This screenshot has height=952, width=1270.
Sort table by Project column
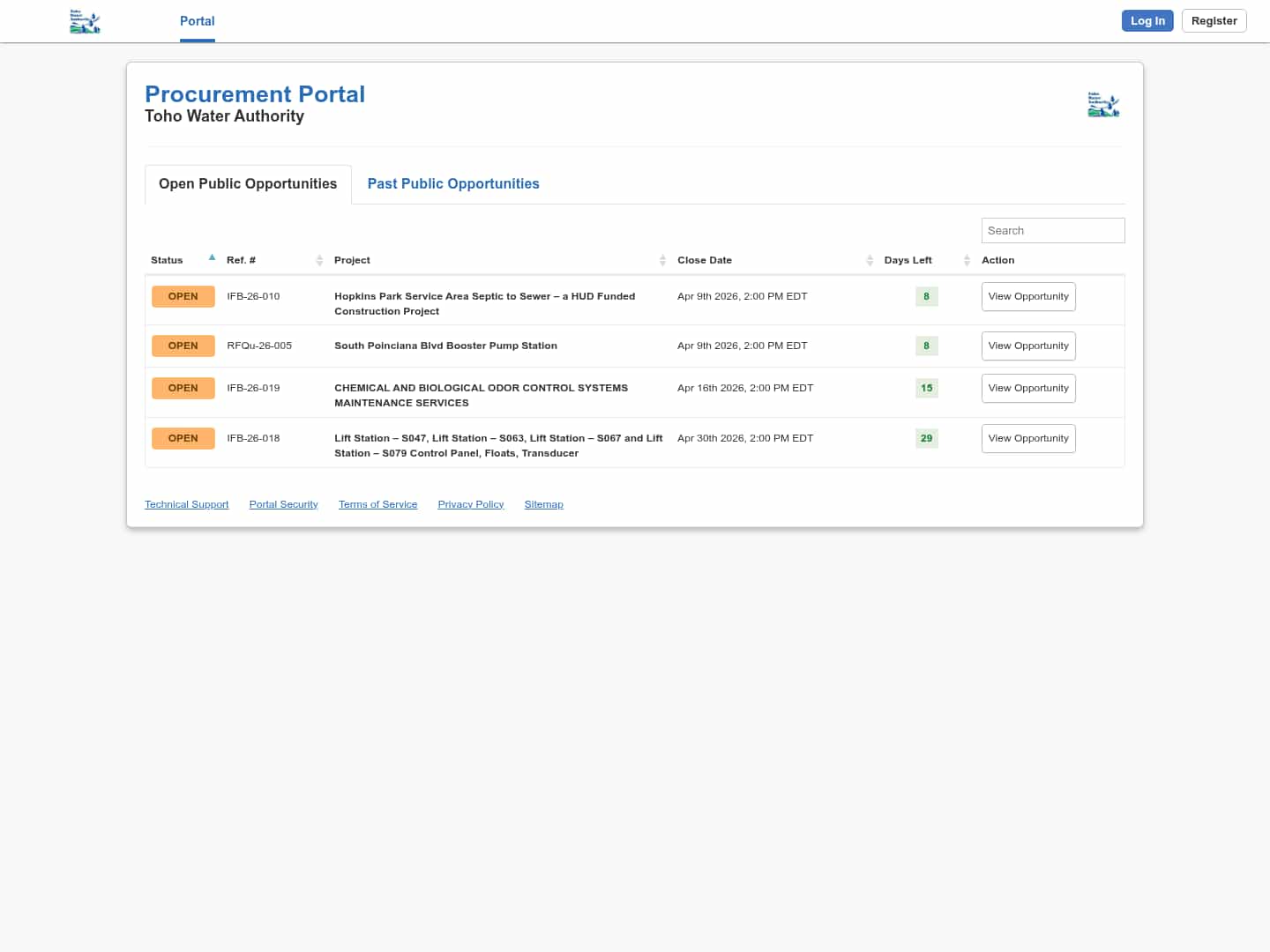662,260
